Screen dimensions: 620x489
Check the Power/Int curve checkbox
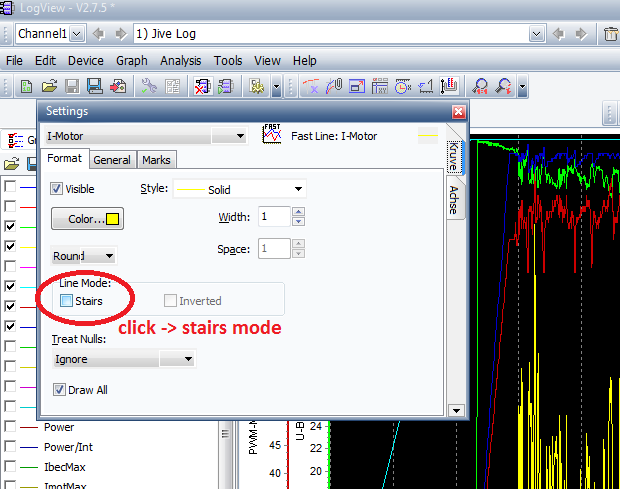pyautogui.click(x=10, y=446)
